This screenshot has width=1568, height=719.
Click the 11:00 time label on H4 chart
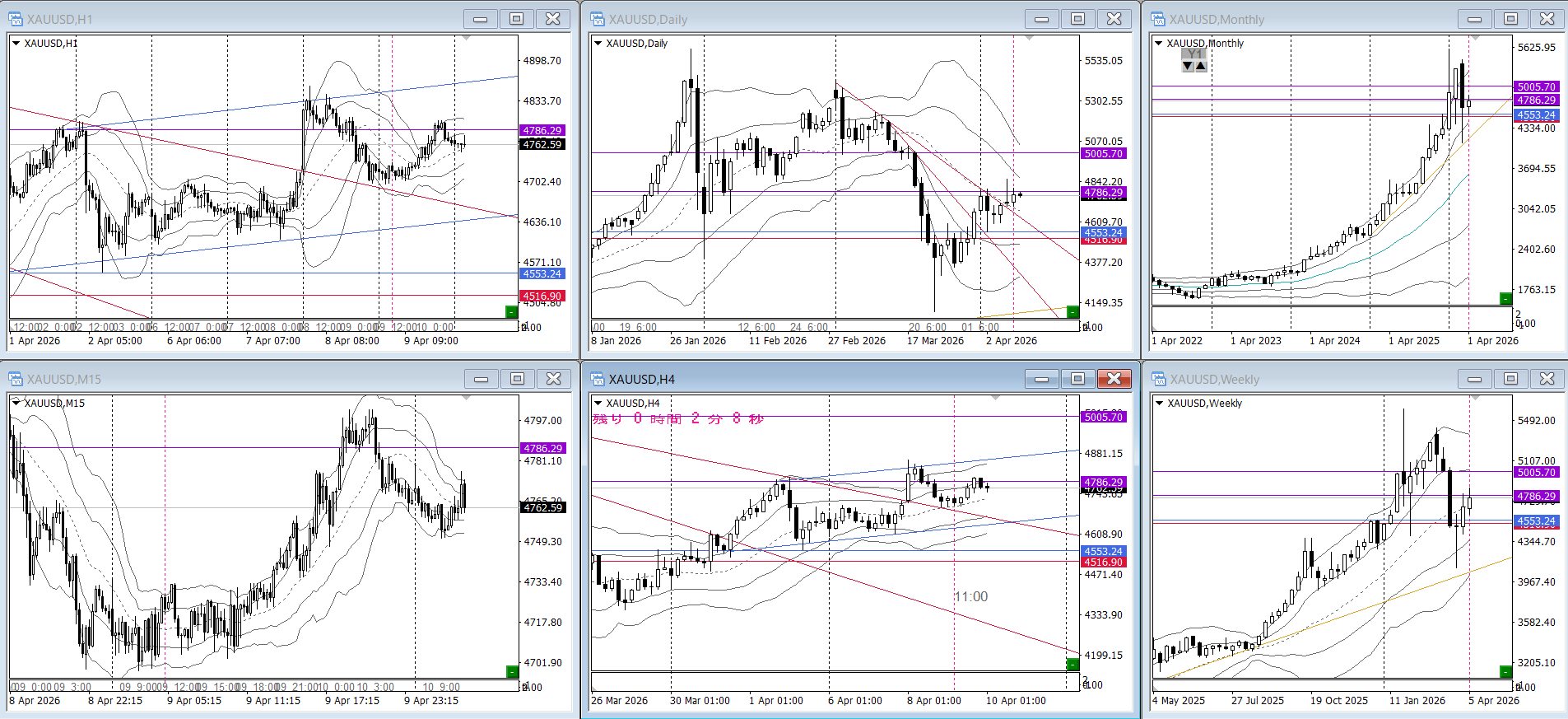point(970,596)
